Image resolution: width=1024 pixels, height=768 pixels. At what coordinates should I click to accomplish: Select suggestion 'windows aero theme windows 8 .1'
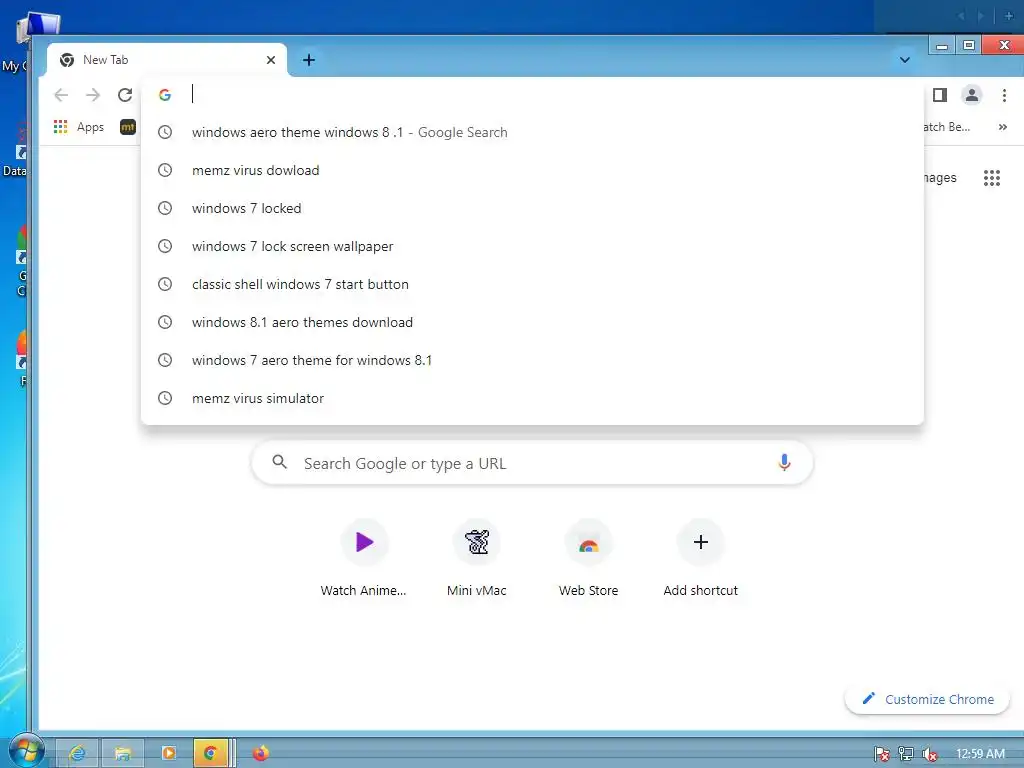[x=532, y=132]
